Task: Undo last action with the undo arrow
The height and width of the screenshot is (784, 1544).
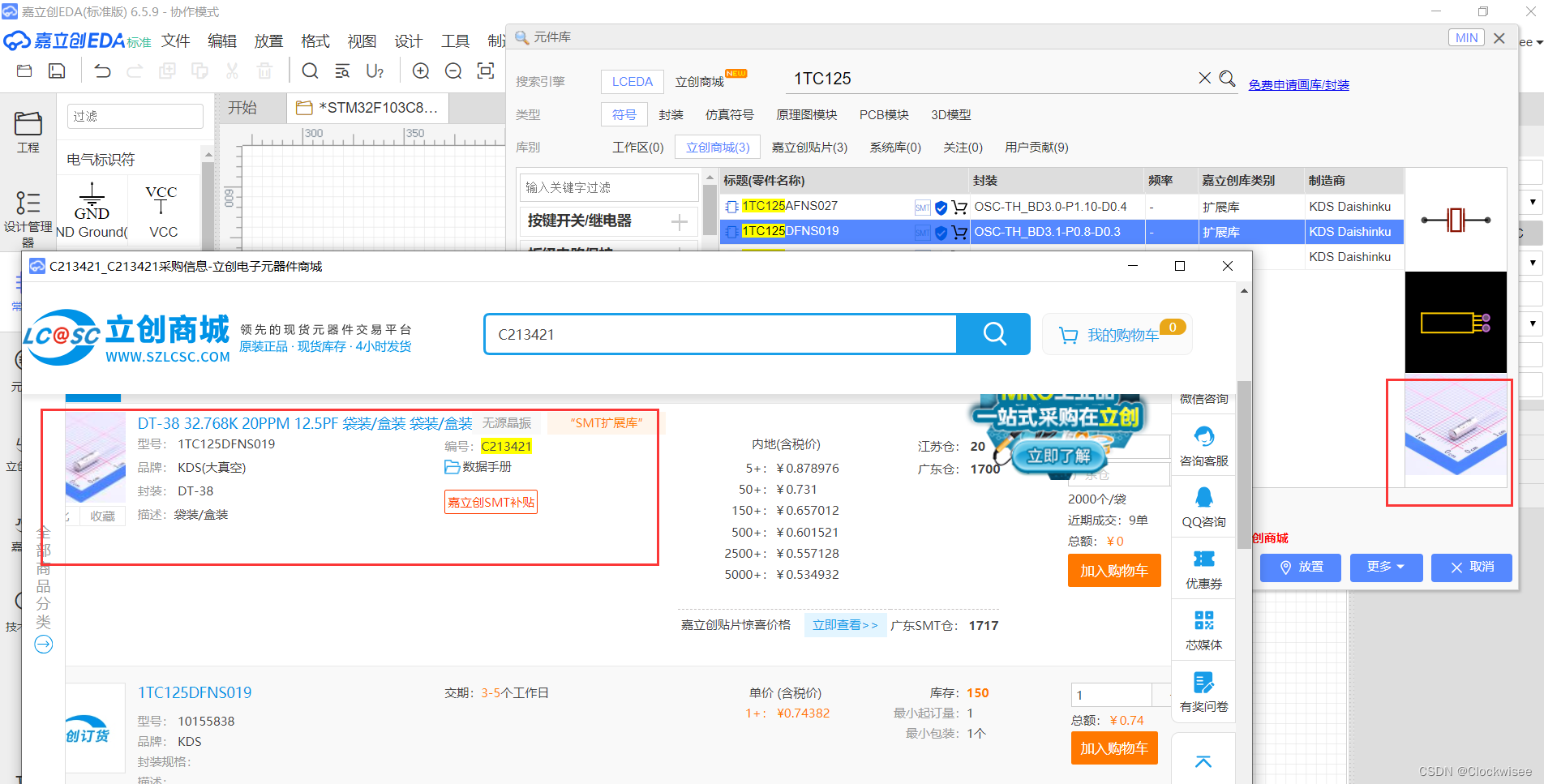Action: (102, 71)
